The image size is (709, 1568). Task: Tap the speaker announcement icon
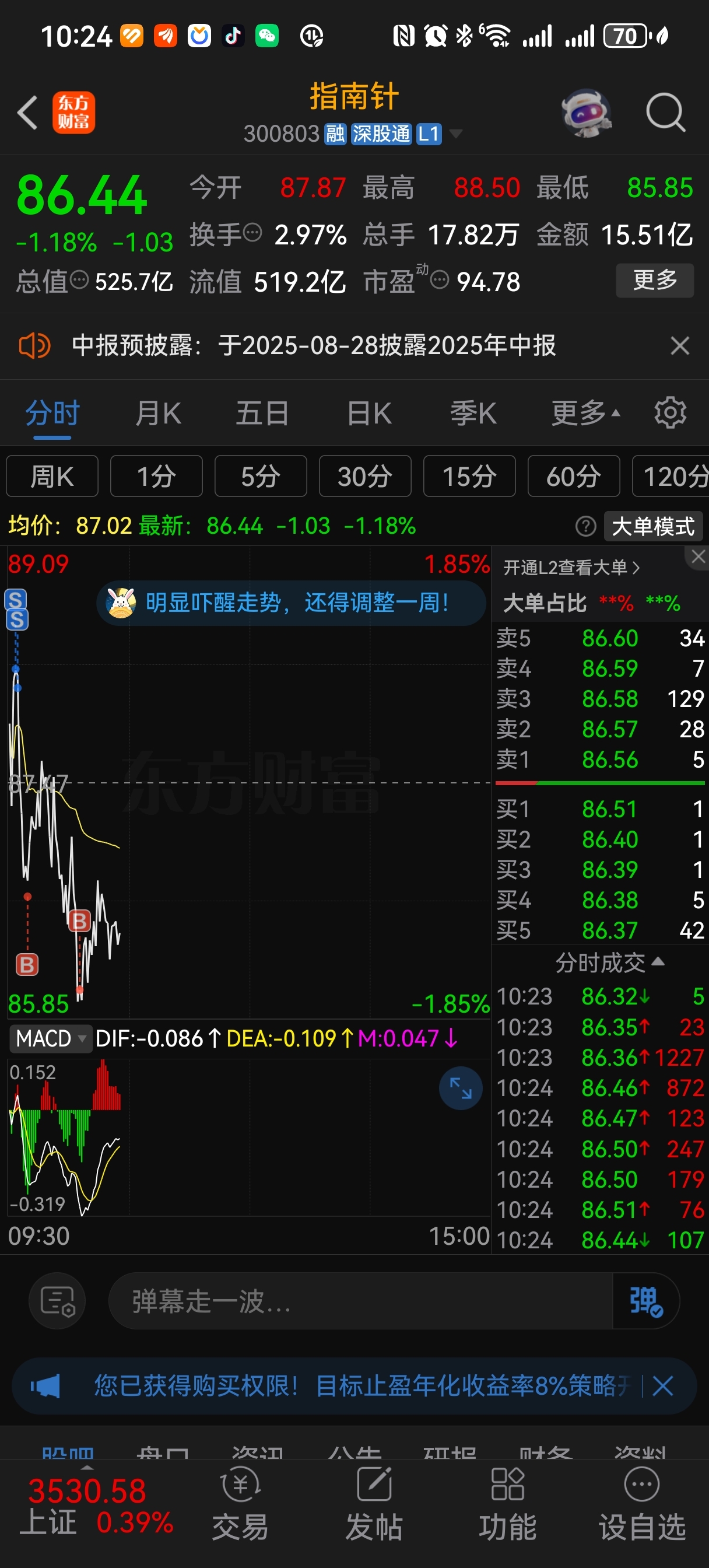34,346
